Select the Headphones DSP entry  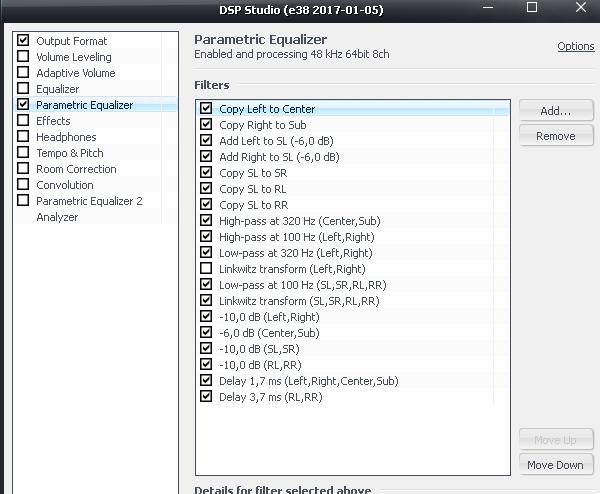[66, 137]
